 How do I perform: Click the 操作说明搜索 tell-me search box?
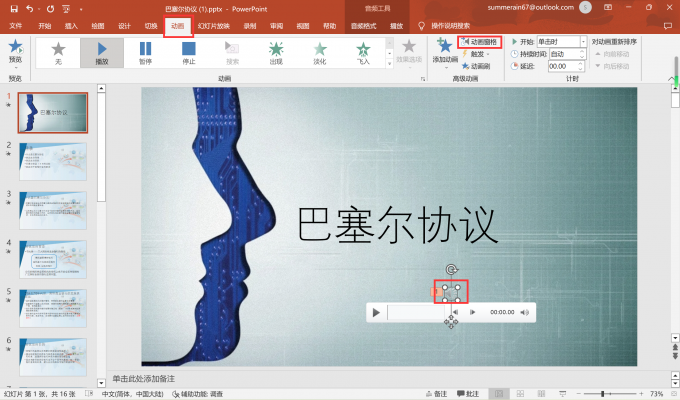[450, 26]
